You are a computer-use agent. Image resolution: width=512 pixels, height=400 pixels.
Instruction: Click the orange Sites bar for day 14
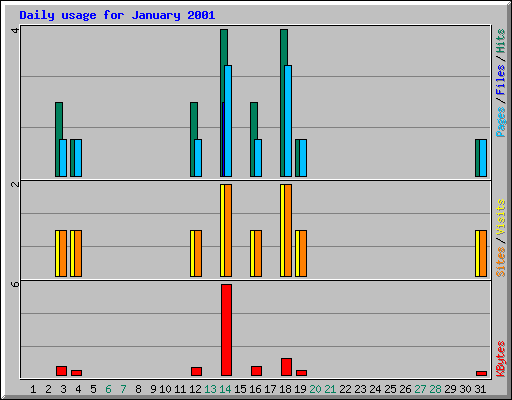tap(228, 230)
